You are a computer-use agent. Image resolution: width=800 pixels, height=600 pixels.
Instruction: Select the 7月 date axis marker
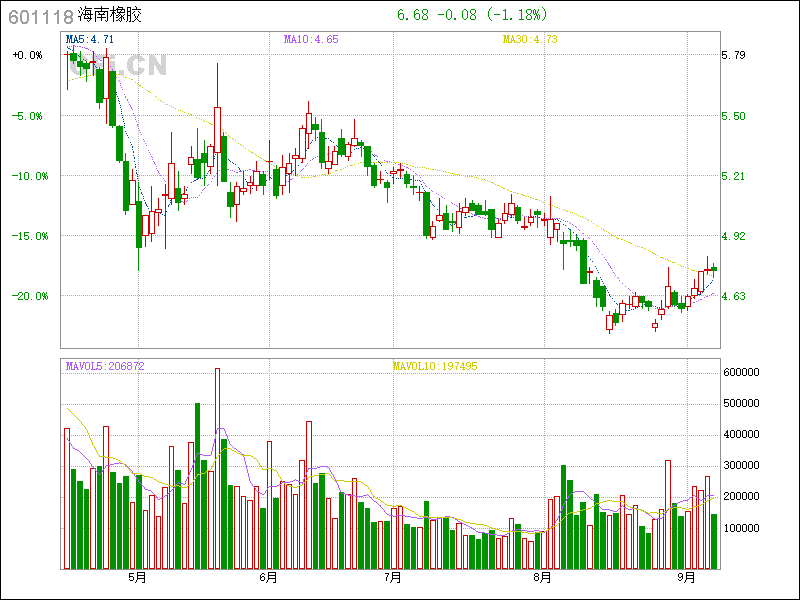pos(392,578)
